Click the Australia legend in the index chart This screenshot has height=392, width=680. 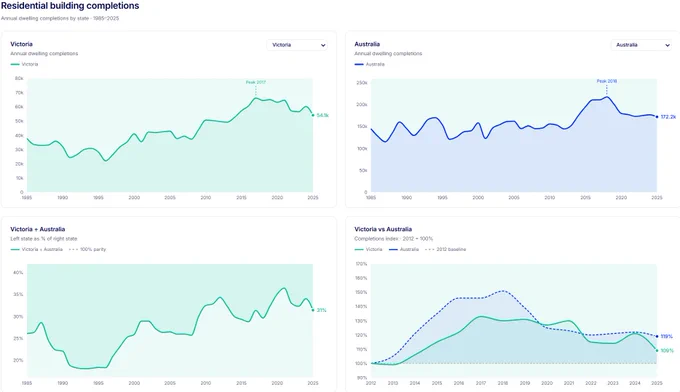click(404, 249)
